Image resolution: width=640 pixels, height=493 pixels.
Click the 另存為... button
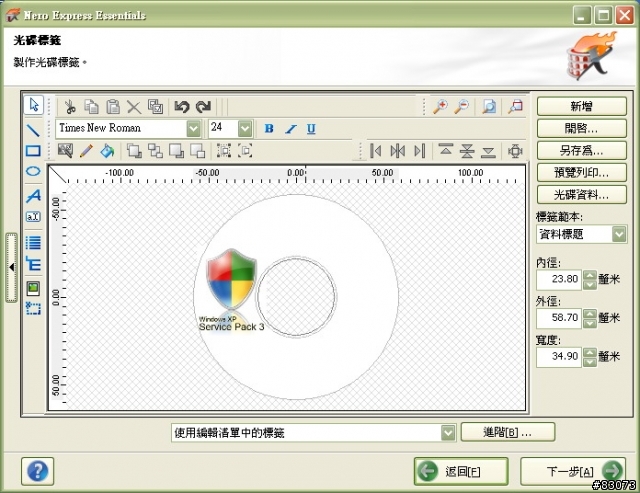click(582, 151)
